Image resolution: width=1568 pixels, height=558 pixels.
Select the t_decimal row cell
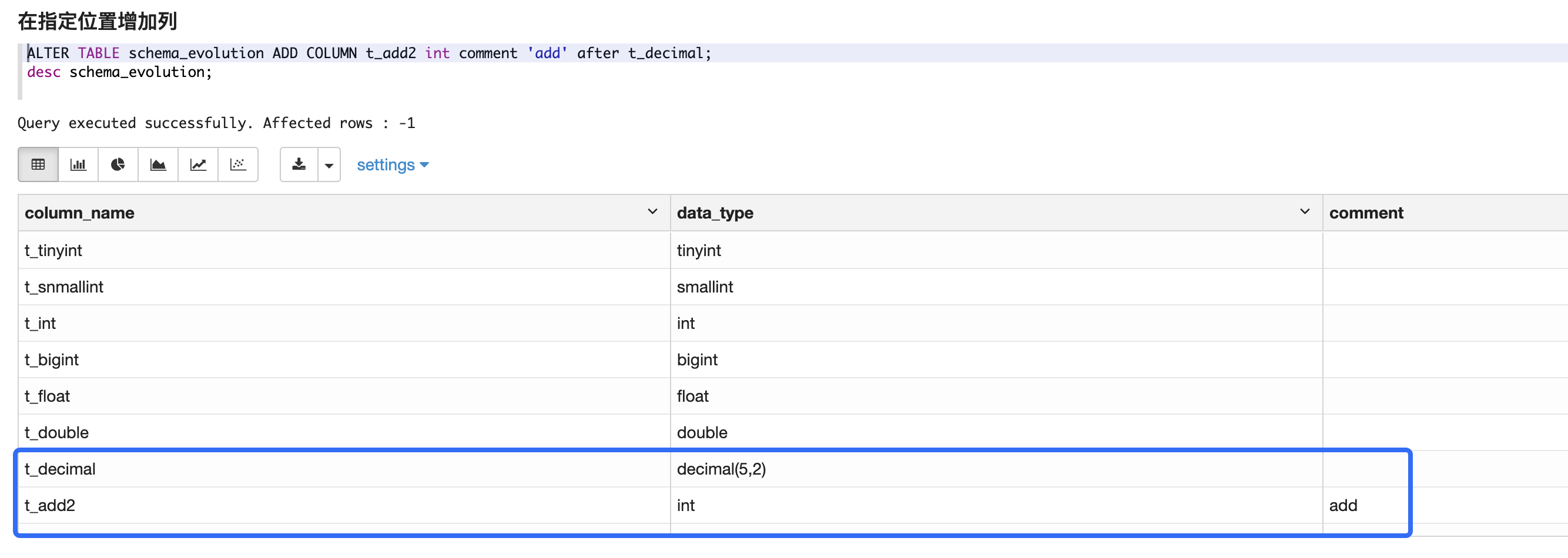click(x=61, y=469)
